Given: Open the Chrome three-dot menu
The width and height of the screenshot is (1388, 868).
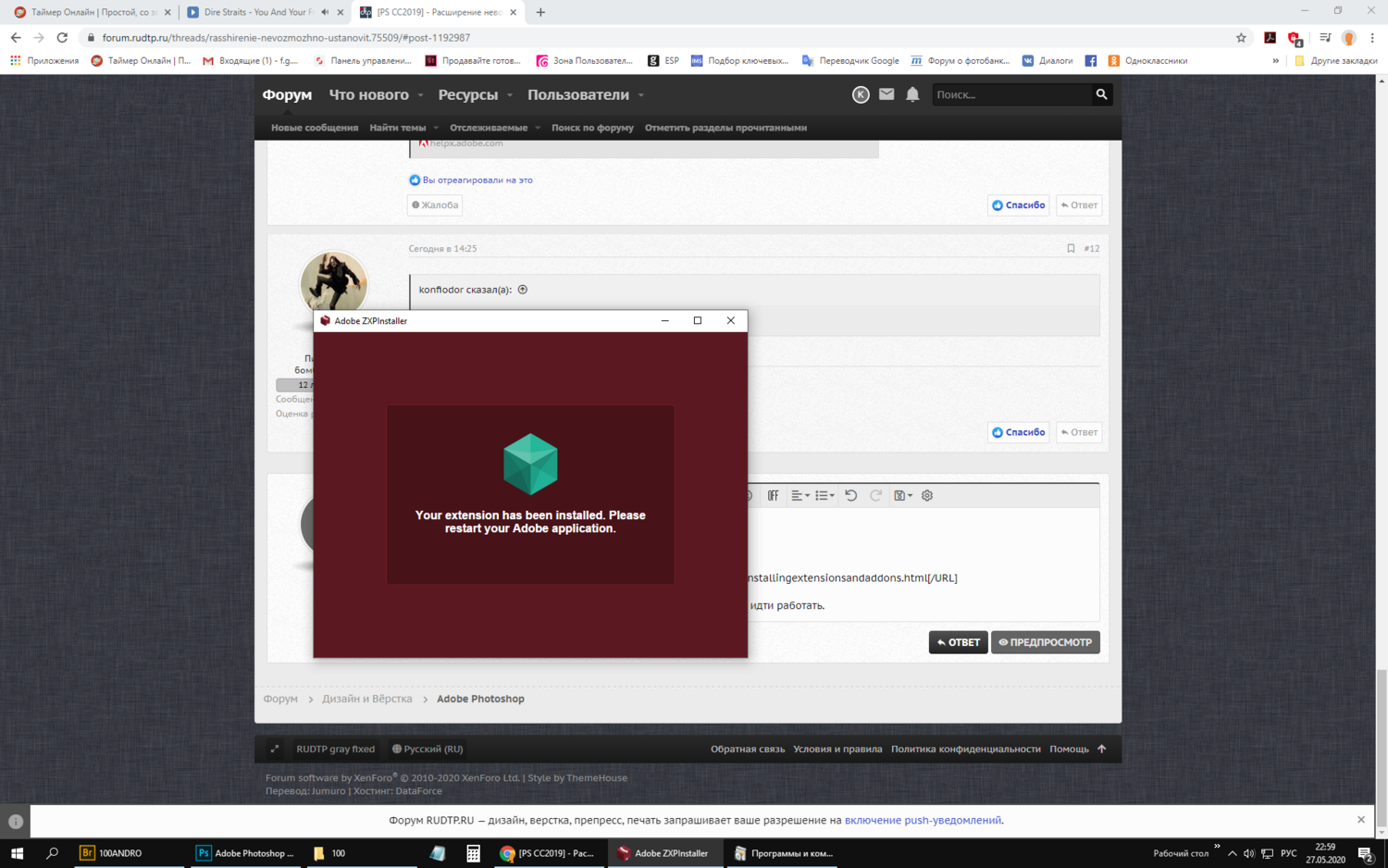Looking at the screenshot, I should pyautogui.click(x=1372, y=38).
